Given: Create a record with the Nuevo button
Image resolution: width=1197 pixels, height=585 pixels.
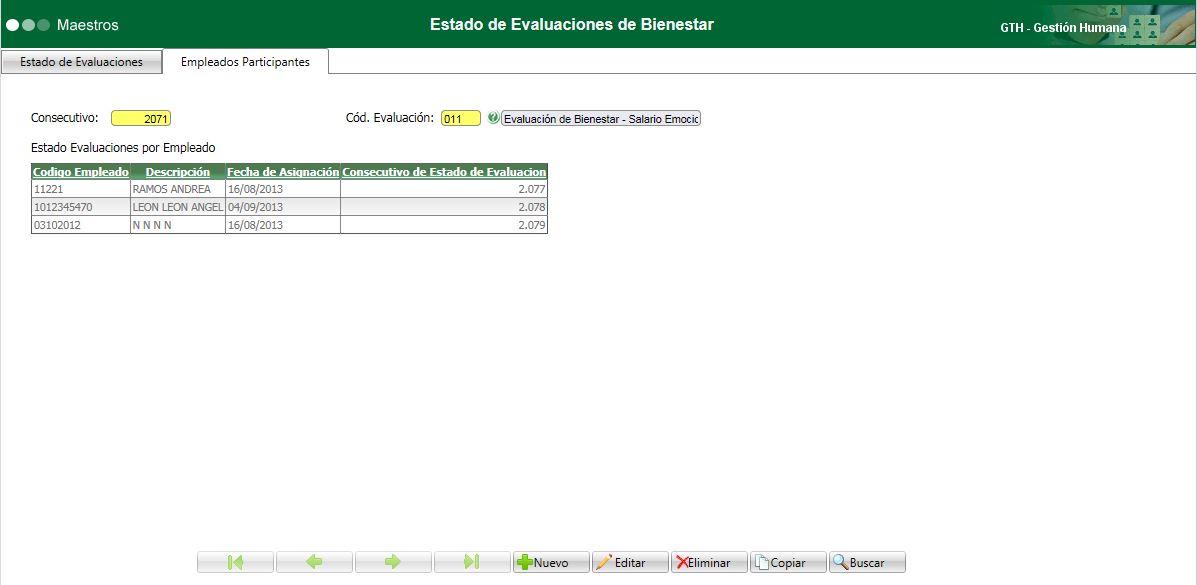Looking at the screenshot, I should click(551, 561).
